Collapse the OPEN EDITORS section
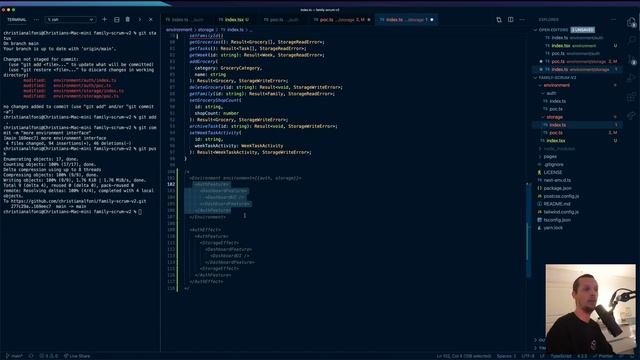The height and width of the screenshot is (360, 640). [x=553, y=30]
